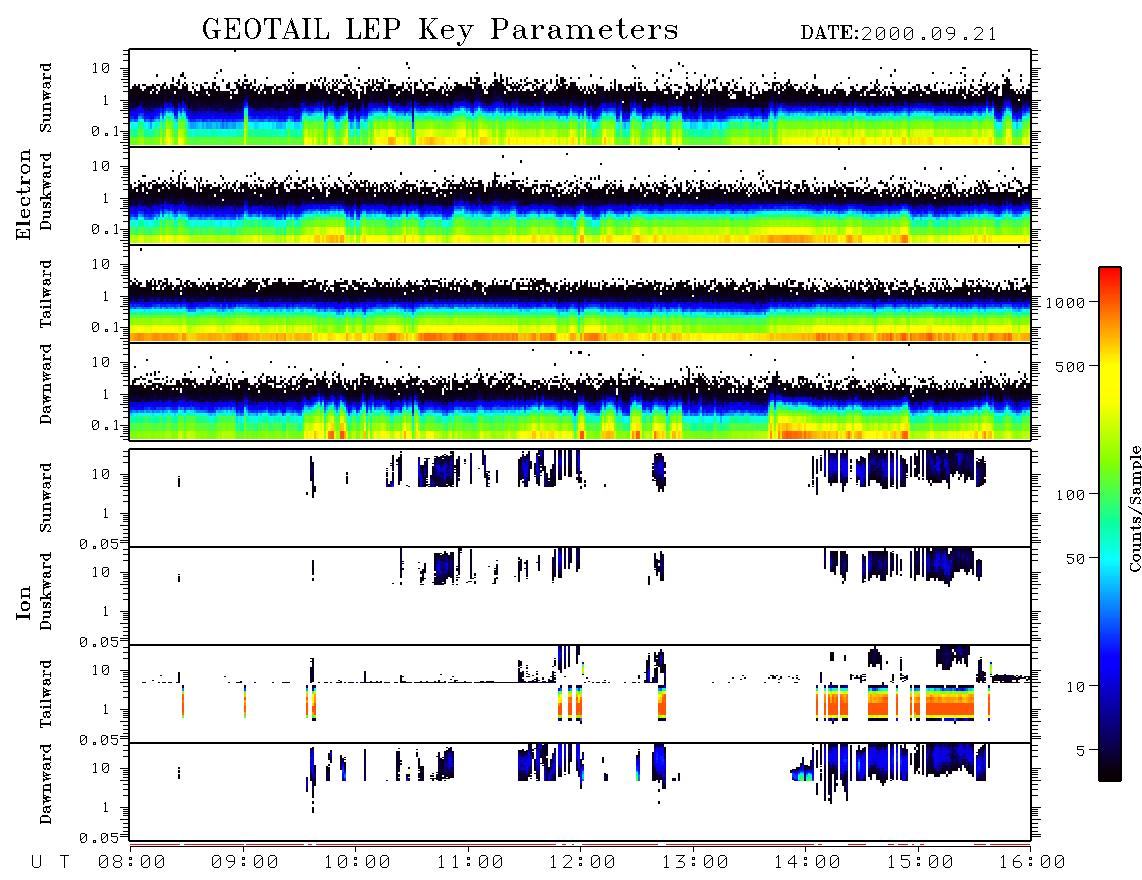This screenshot has height=880, width=1142.
Task: Click the colorbar 5 tick label
Action: pyautogui.click(x=1081, y=751)
